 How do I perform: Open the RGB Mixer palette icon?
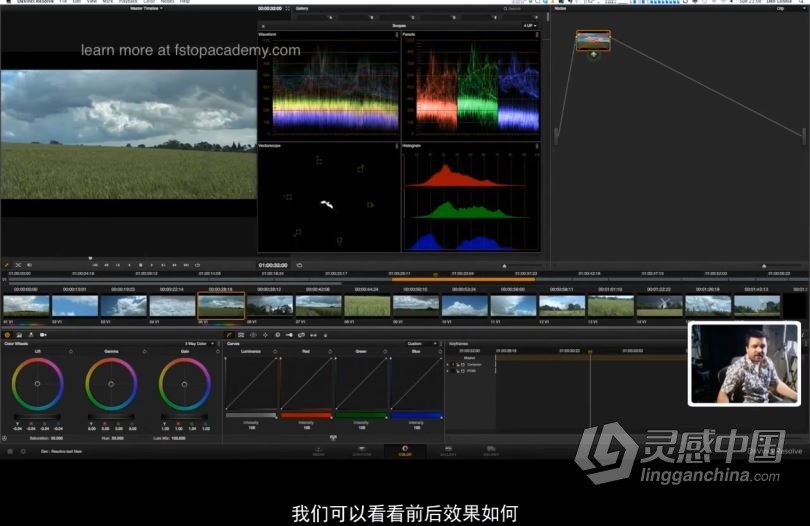tap(19, 335)
